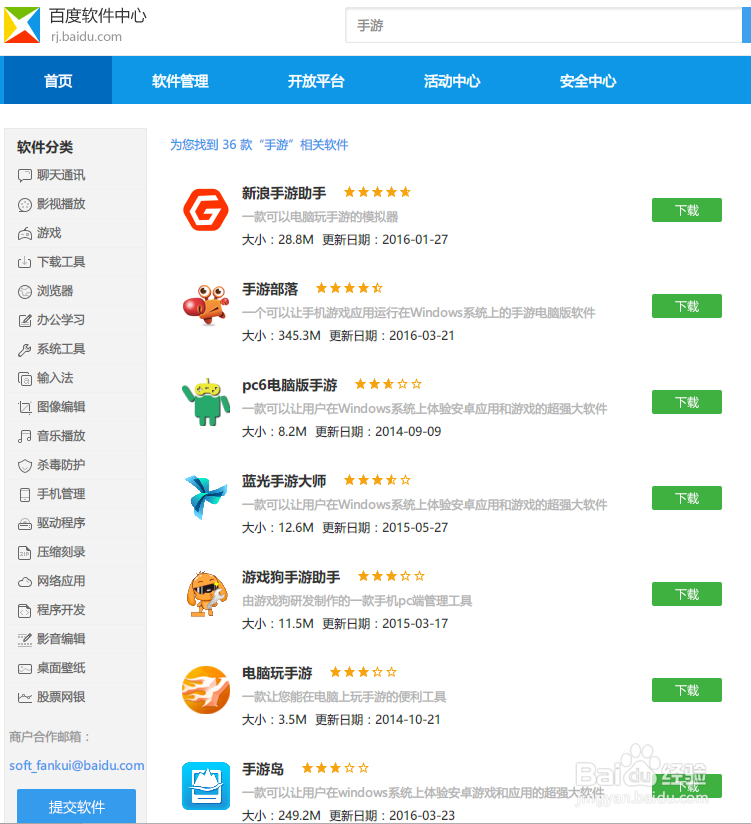Download pc6电脑版手游 with its 下载 button
751x824 pixels.
pyautogui.click(x=686, y=402)
